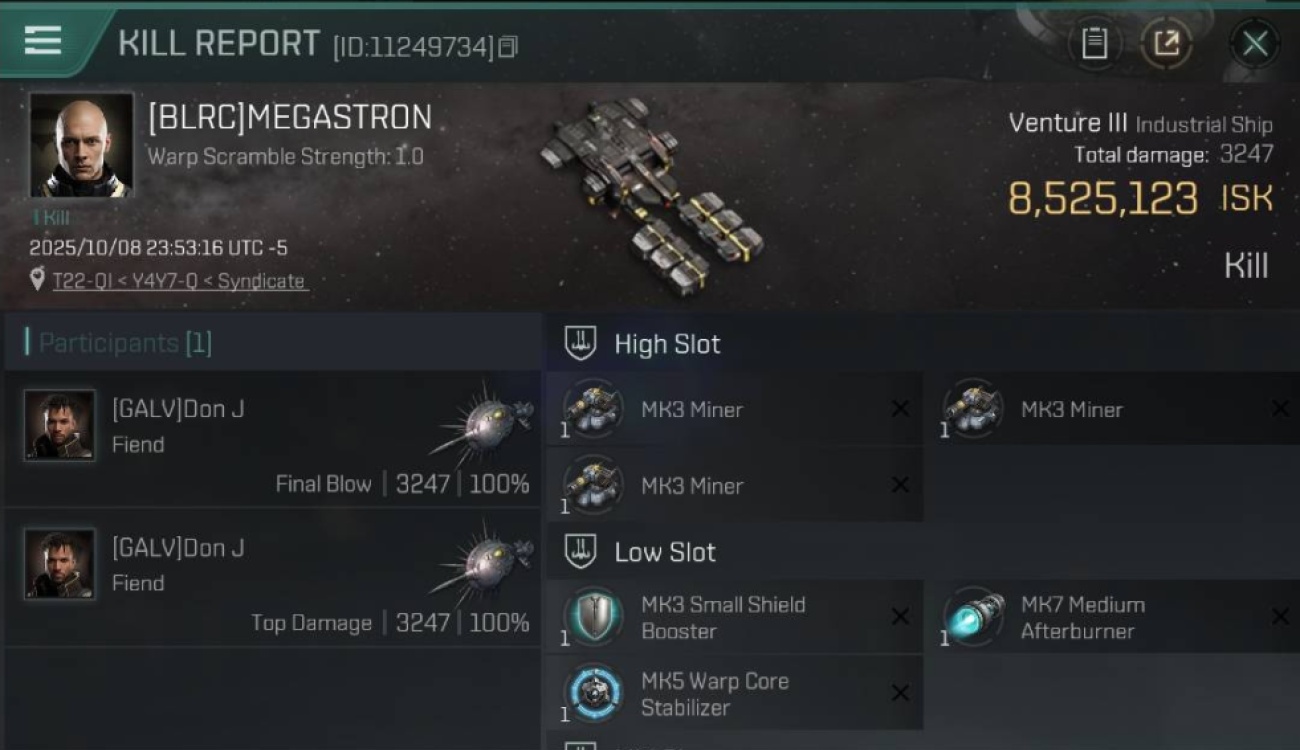Close the kill report window

(x=1254, y=44)
